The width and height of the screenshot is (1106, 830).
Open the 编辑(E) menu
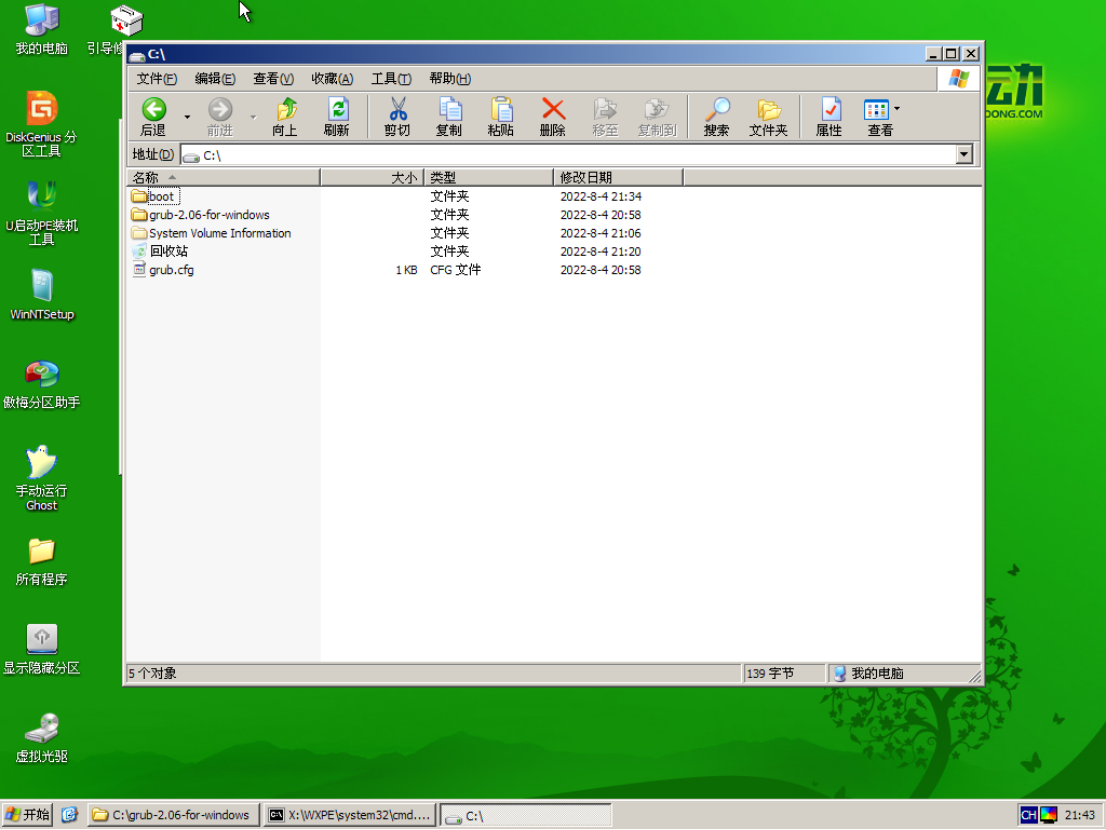point(215,78)
